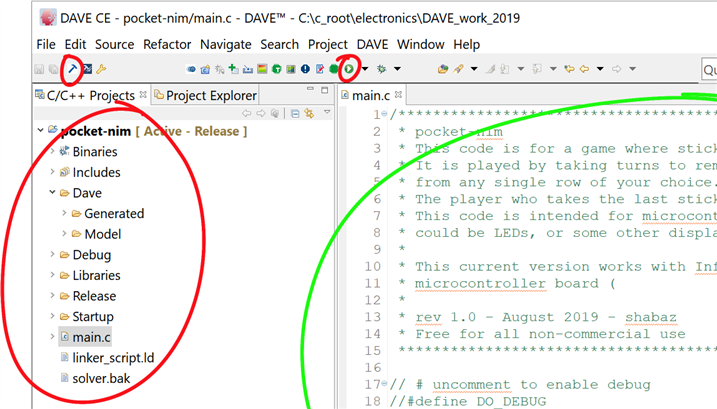Screen dimensions: 717x409
Task: Select linker_script.ld in the project tree
Action: click(113, 358)
